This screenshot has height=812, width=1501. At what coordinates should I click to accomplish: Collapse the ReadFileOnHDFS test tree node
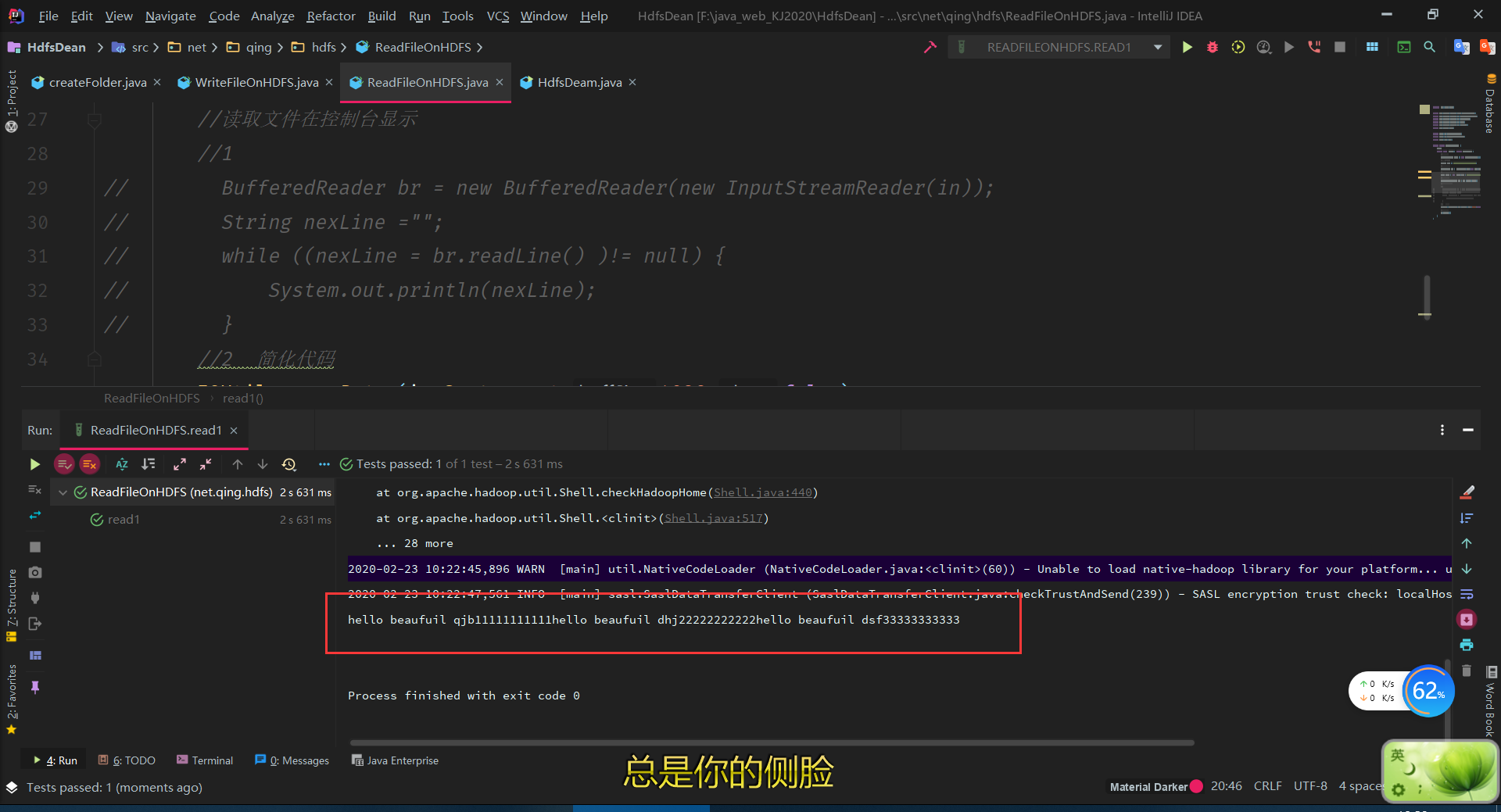[63, 492]
